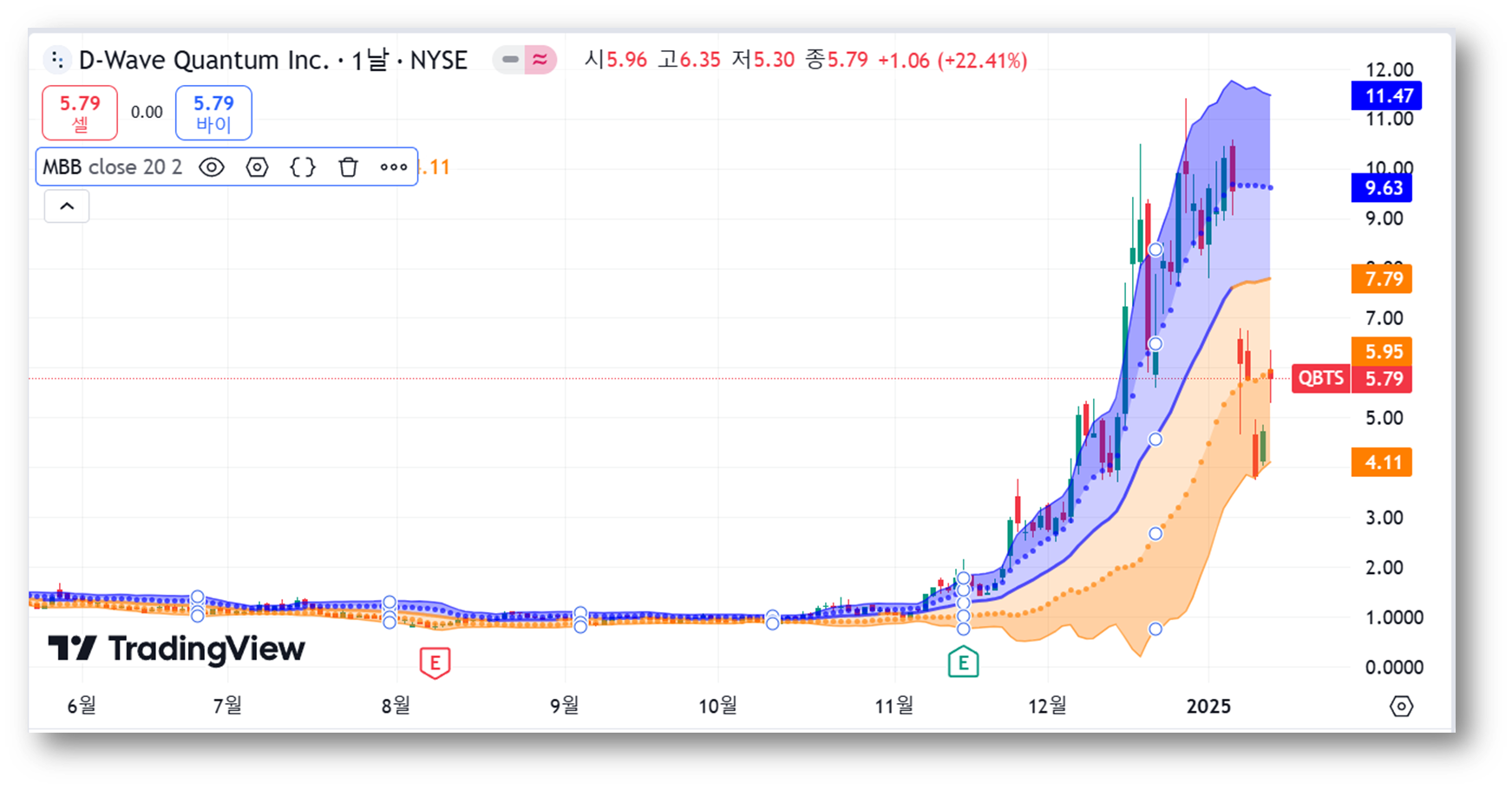Click the grey dash market status pill icon
This screenshot has width=1512, height=789.
coord(510,60)
